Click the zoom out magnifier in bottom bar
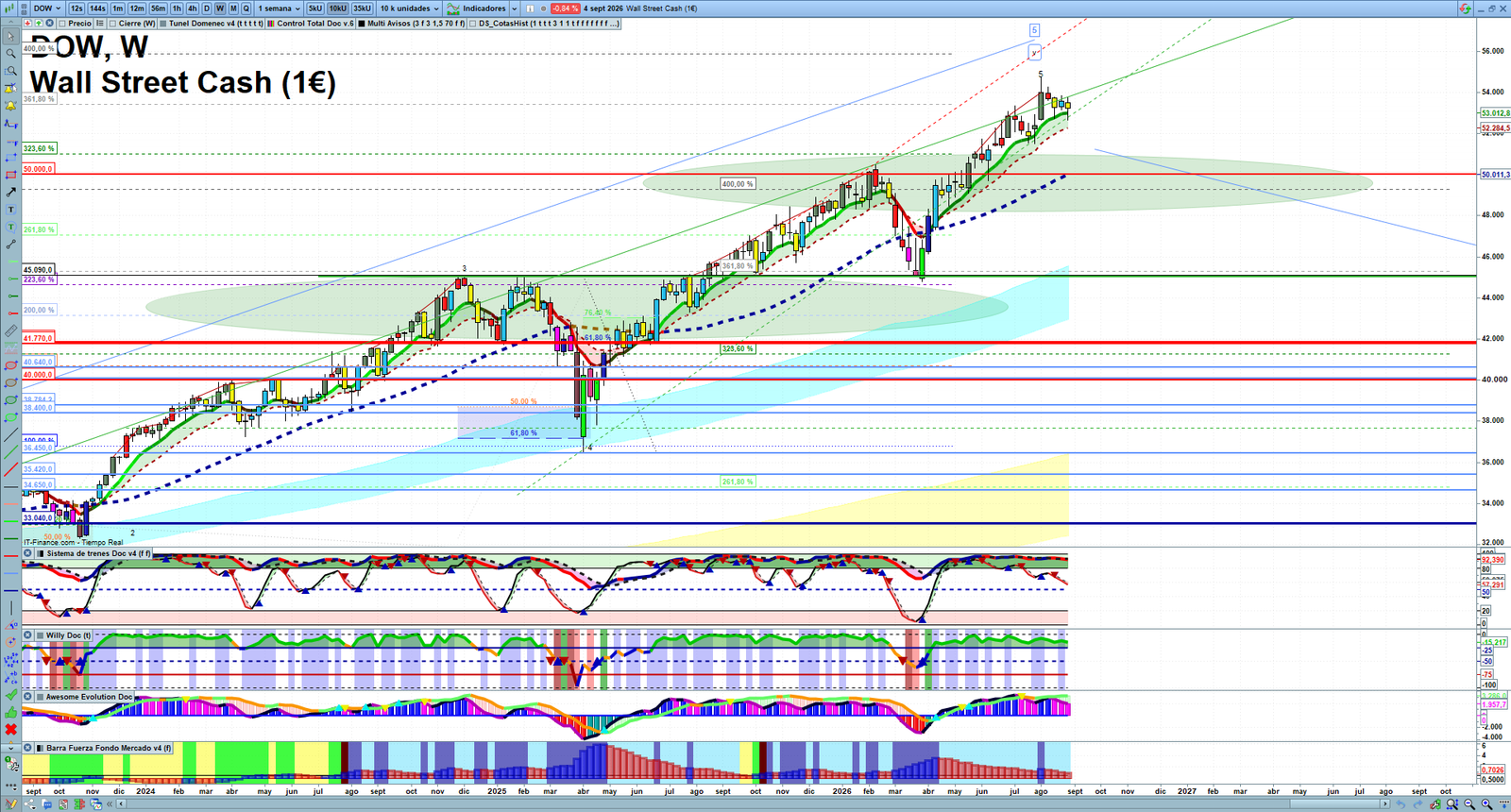 click(1469, 804)
